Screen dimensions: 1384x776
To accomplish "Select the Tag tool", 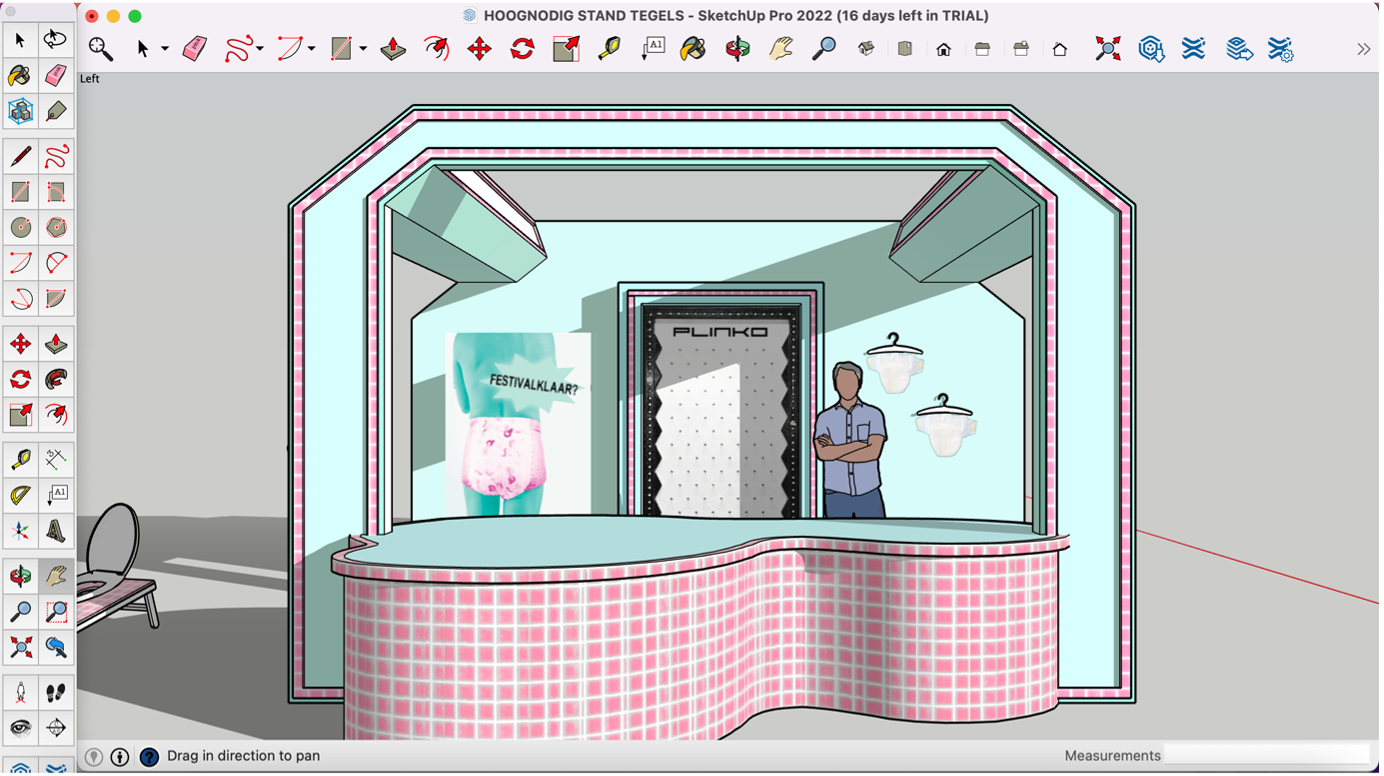I will [x=56, y=111].
